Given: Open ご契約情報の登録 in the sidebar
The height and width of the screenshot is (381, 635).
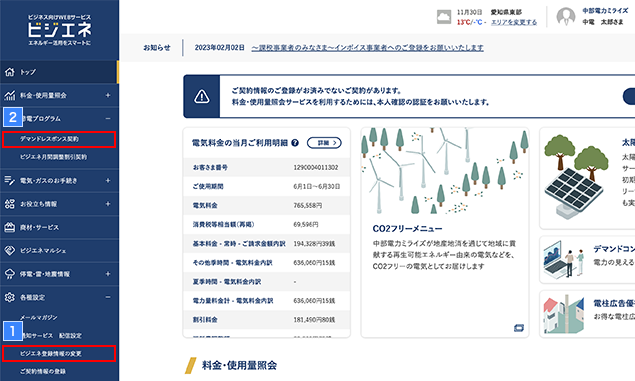Looking at the screenshot, I should [43, 371].
